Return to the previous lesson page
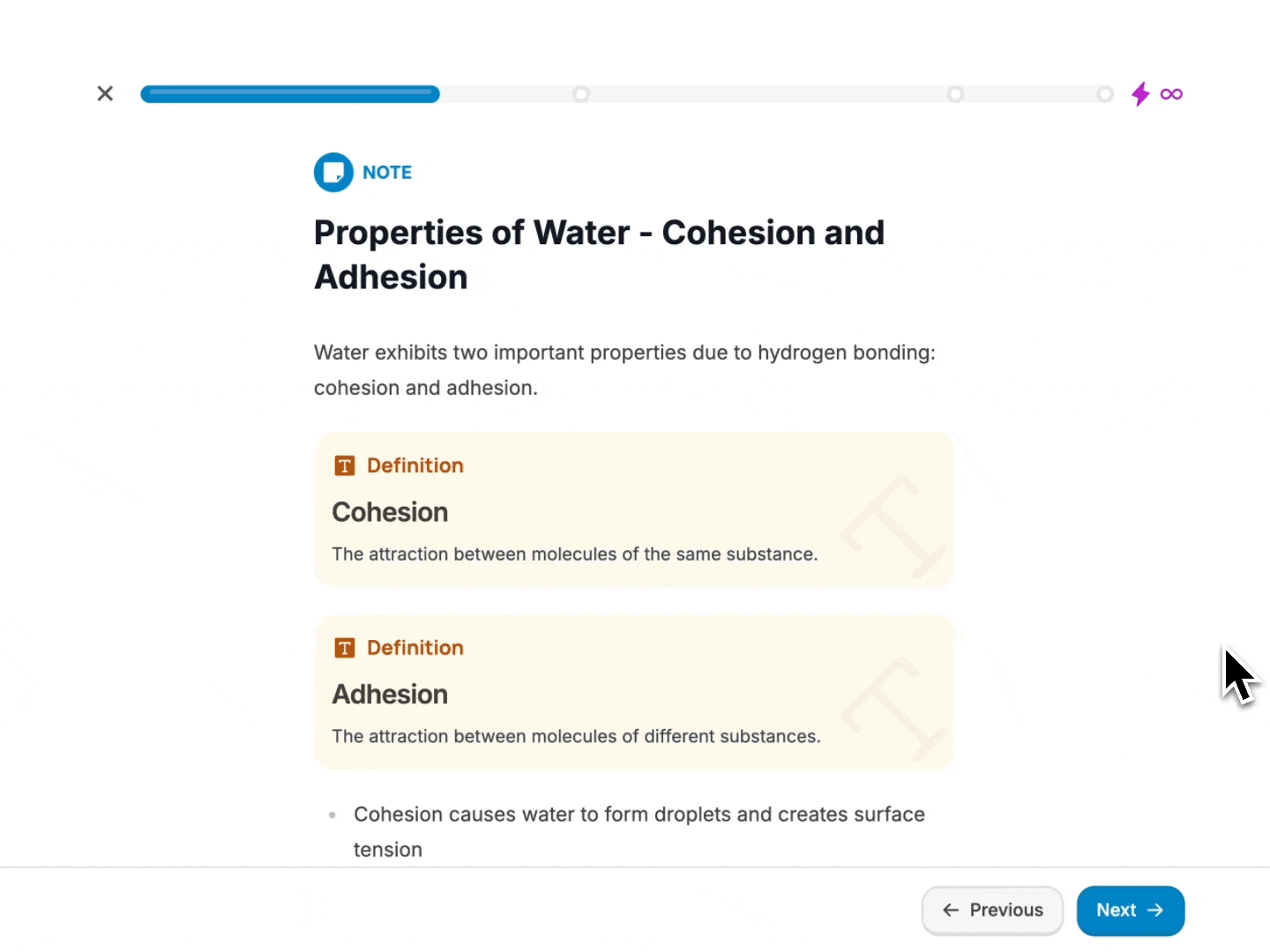 [992, 911]
